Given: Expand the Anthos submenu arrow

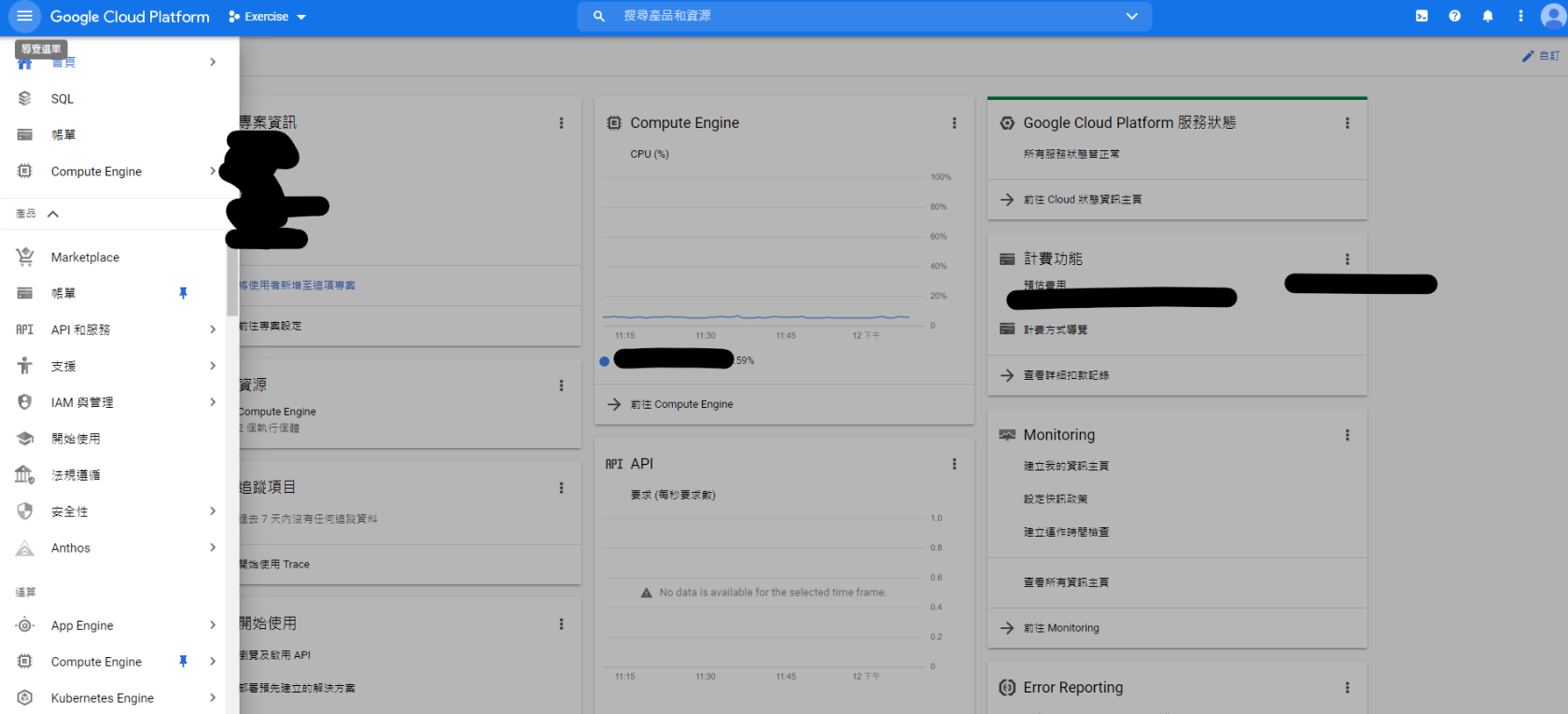Looking at the screenshot, I should pyautogui.click(x=213, y=548).
